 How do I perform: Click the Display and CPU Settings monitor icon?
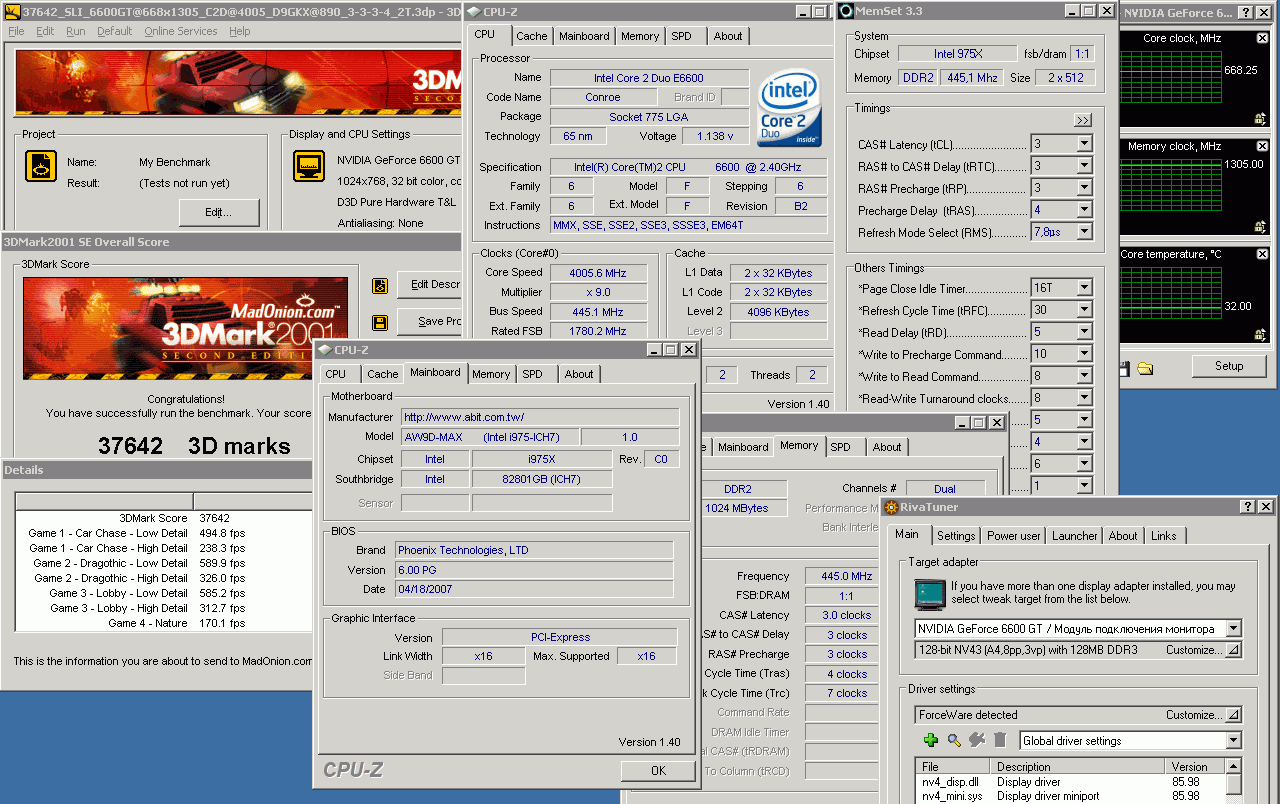click(309, 166)
